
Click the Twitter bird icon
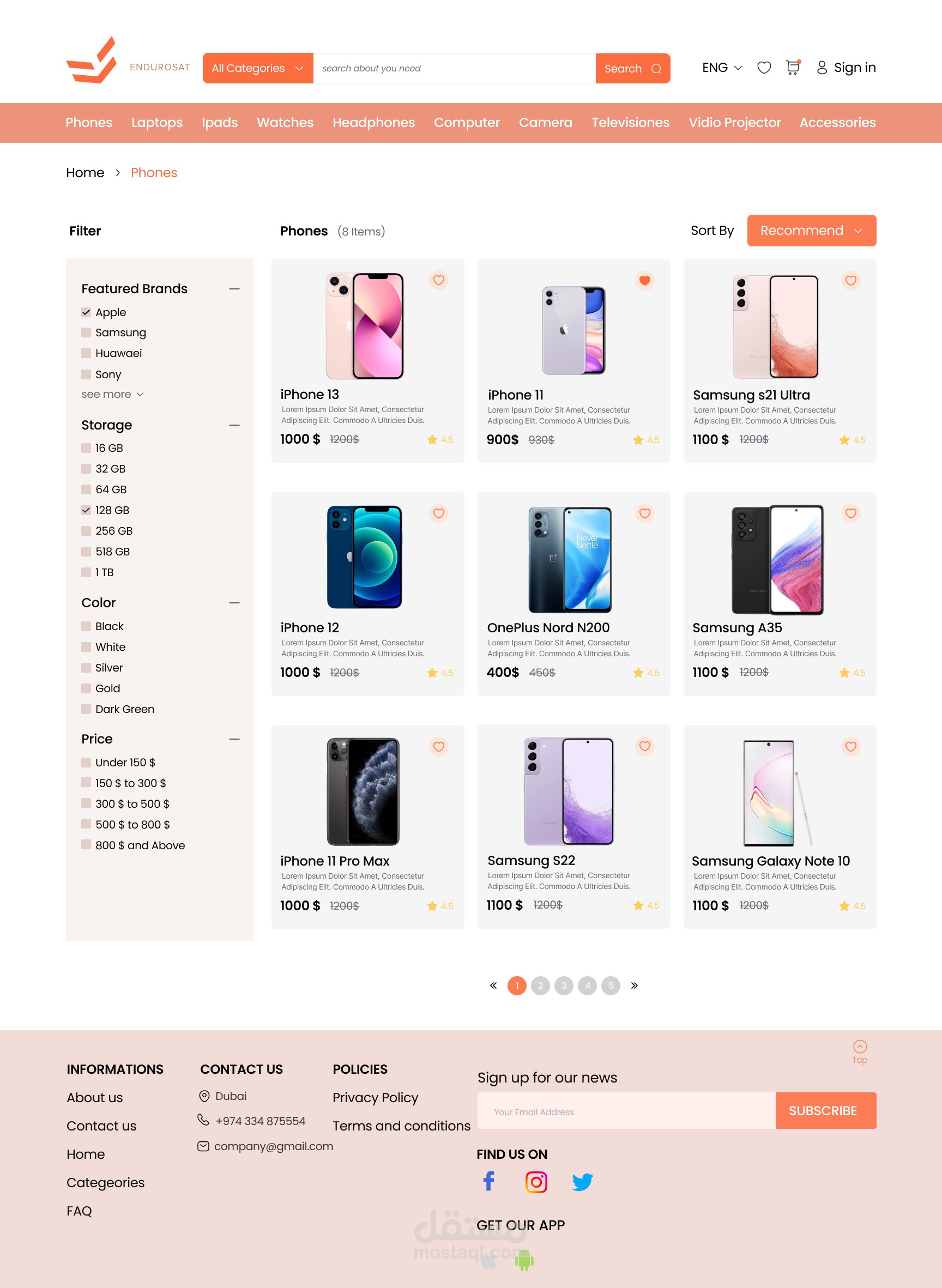[x=582, y=1181]
